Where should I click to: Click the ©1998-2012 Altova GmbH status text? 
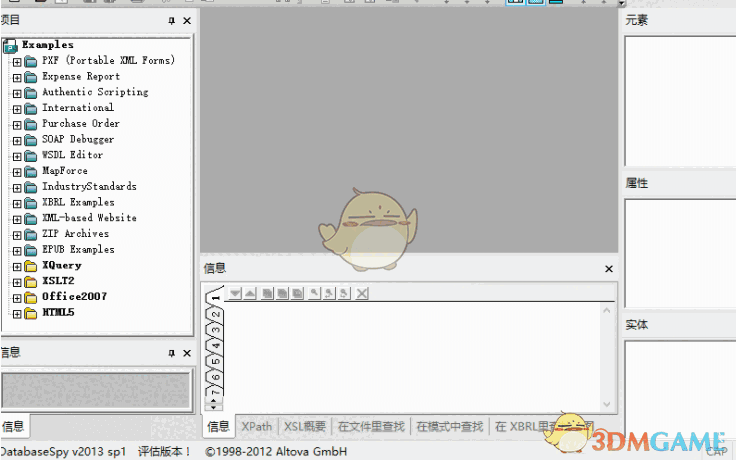(276, 452)
